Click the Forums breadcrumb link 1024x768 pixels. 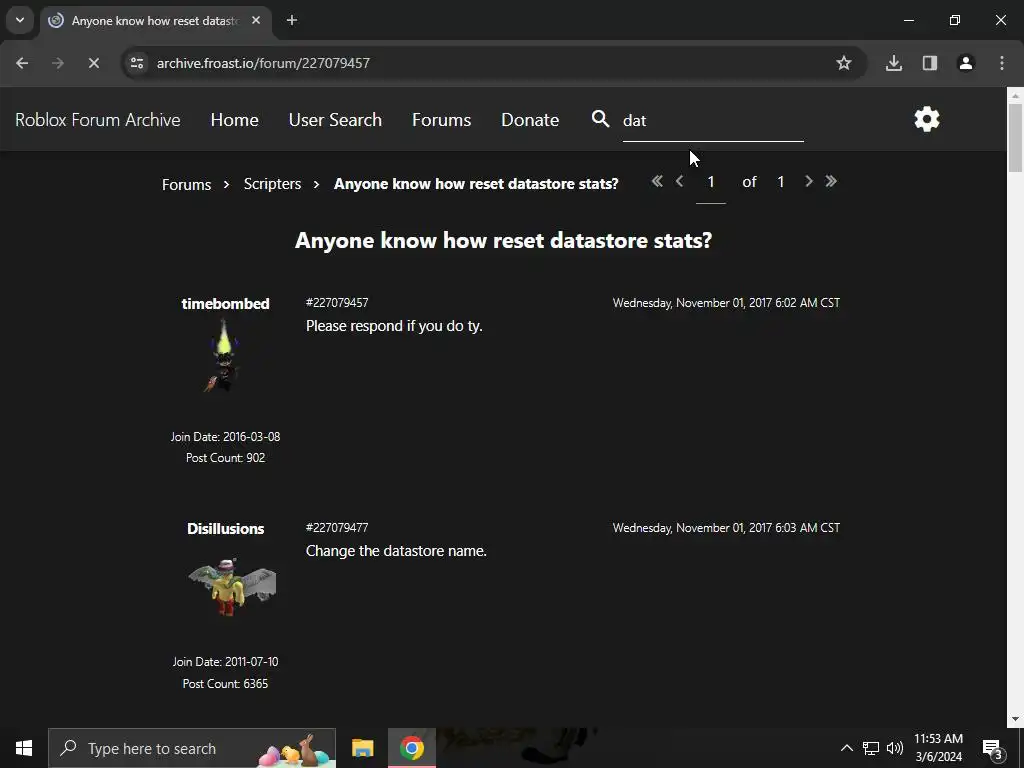[x=186, y=185]
